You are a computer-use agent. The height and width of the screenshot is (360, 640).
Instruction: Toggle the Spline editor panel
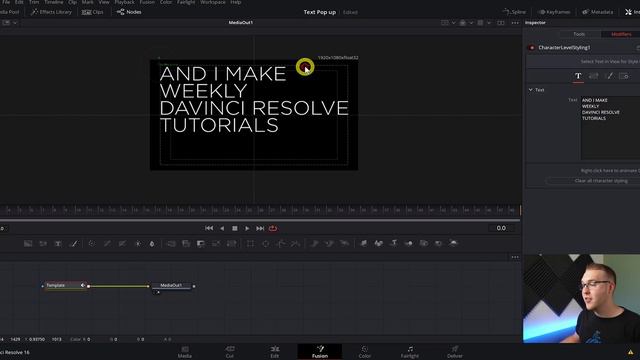tap(514, 12)
